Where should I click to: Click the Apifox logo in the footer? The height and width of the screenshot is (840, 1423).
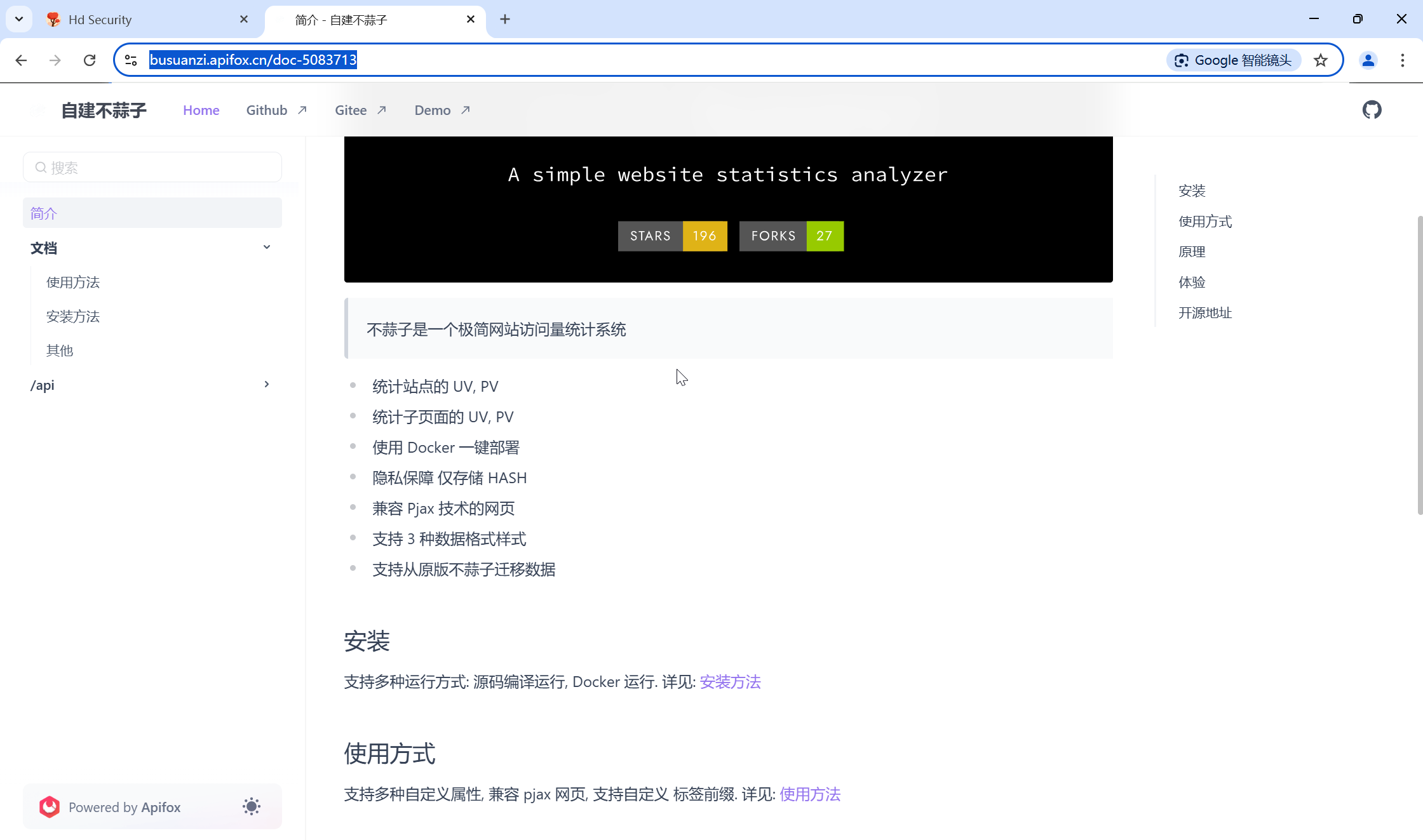(50, 806)
